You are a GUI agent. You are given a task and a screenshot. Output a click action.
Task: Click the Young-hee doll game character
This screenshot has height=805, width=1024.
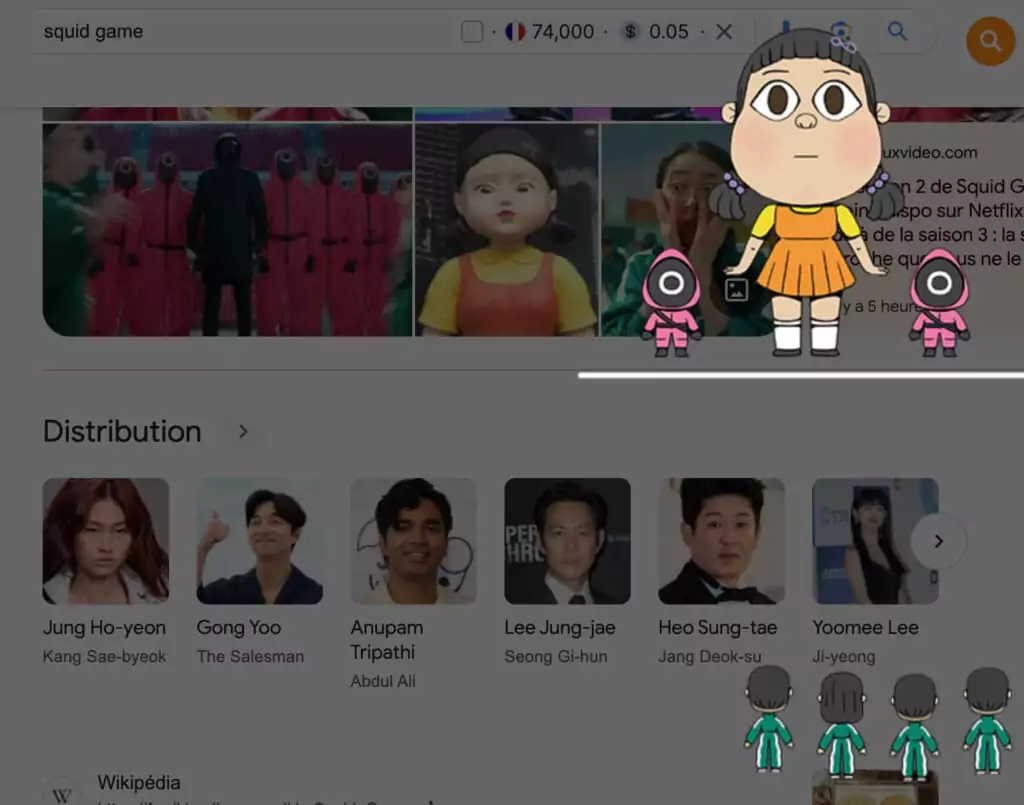click(x=807, y=190)
